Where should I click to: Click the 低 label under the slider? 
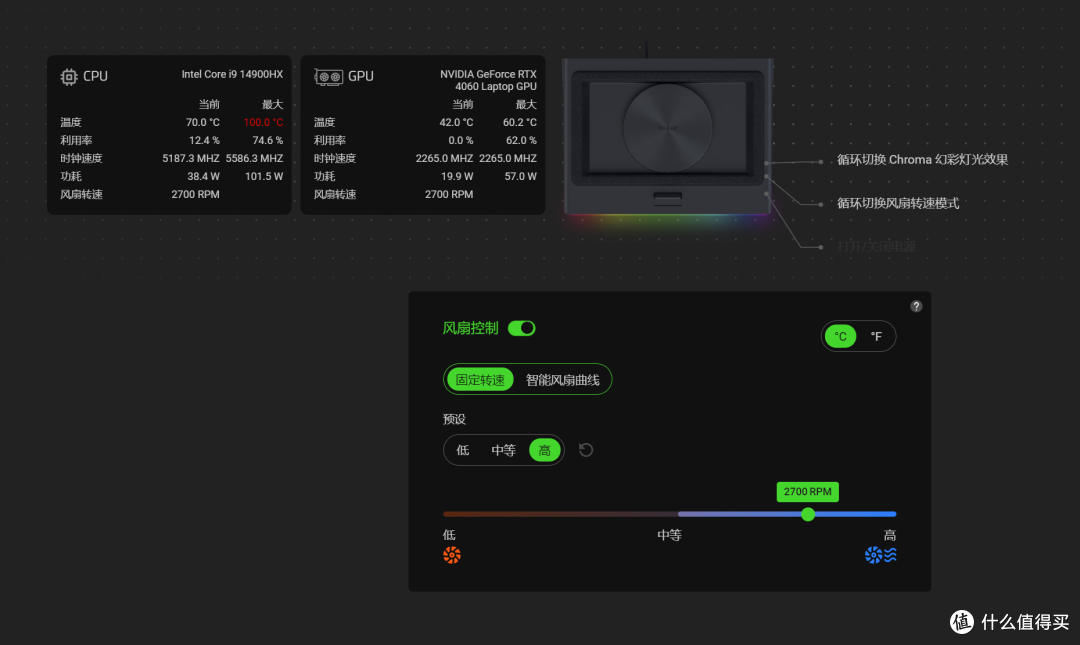449,535
